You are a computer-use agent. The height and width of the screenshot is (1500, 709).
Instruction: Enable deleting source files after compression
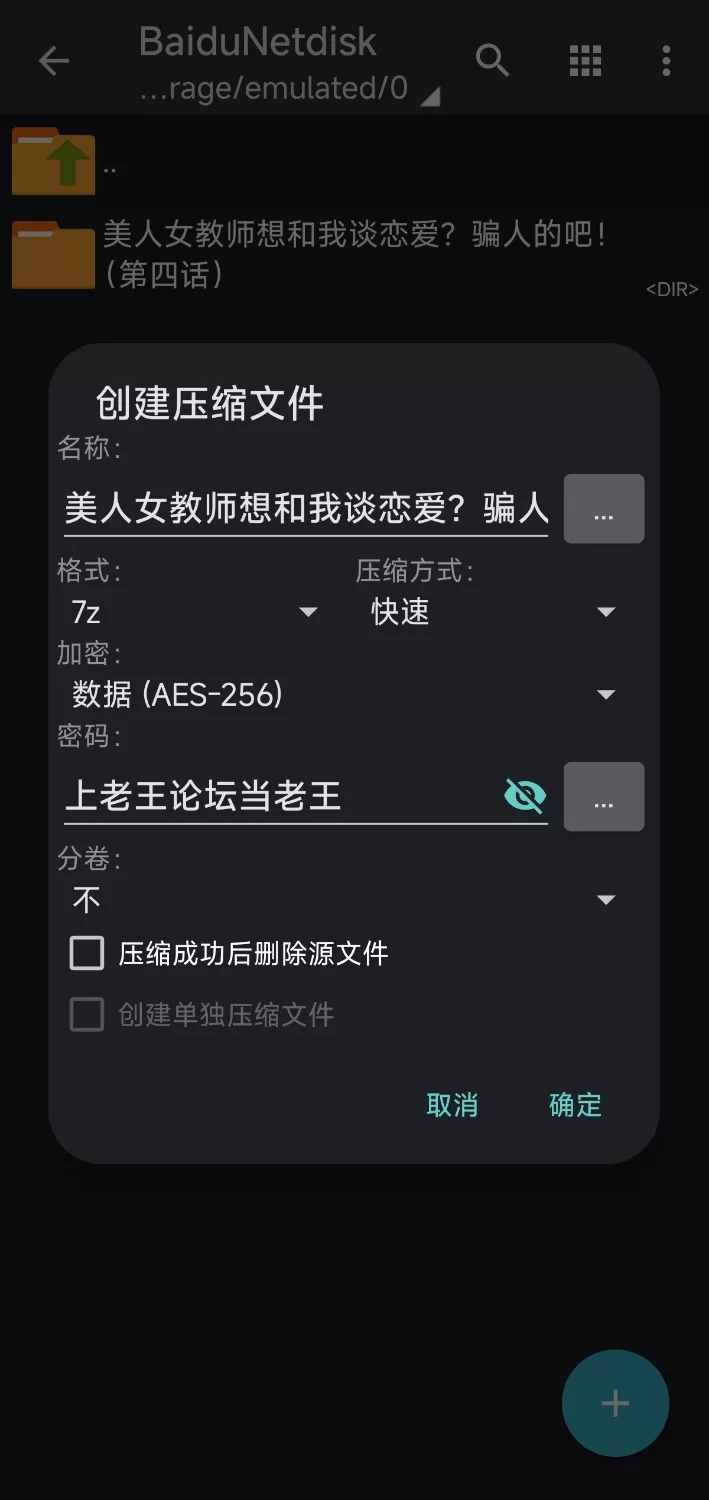(x=86, y=953)
